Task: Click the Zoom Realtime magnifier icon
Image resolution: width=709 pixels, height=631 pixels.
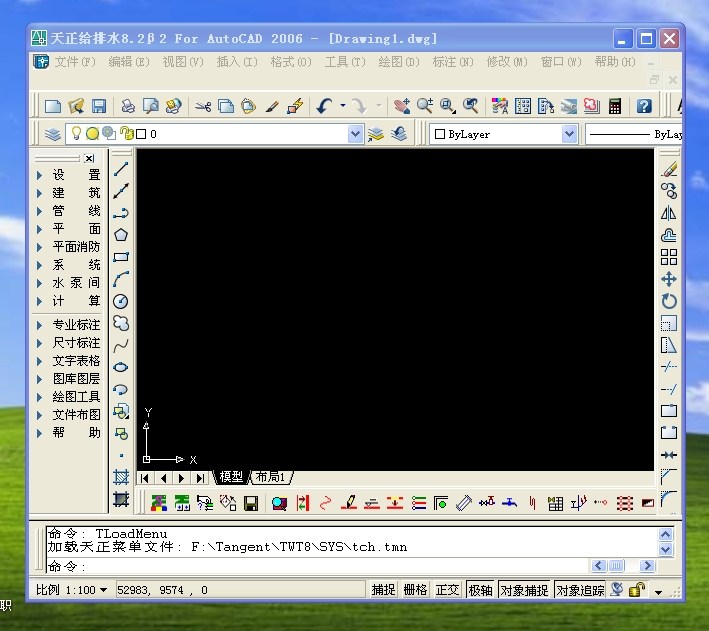Action: 425,107
